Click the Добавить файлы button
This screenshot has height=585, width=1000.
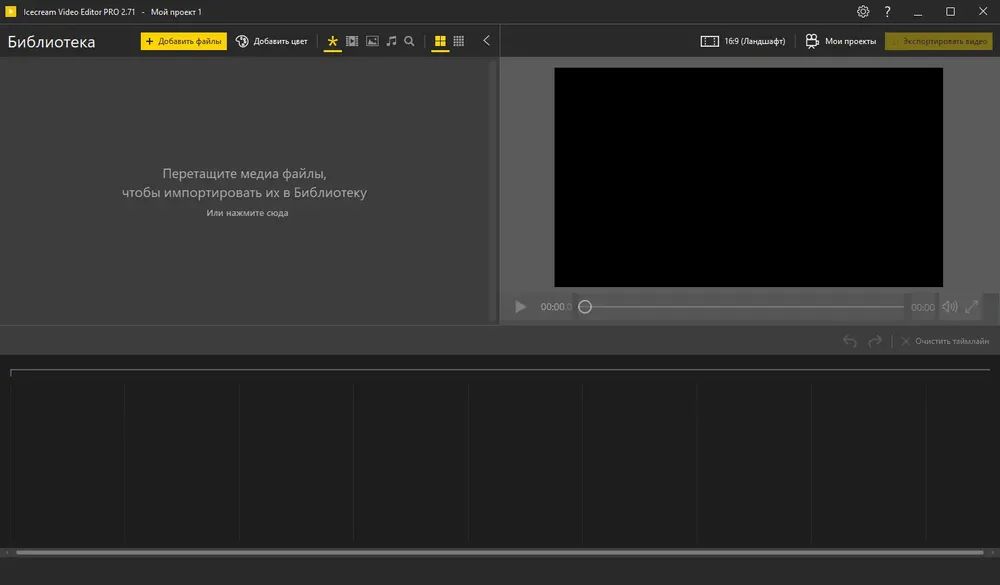tap(184, 41)
